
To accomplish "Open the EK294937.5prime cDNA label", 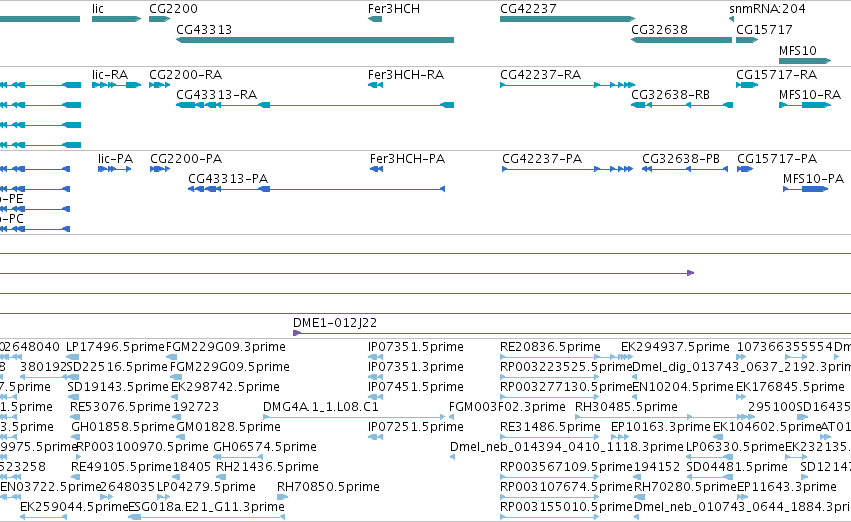I will (x=675, y=347).
